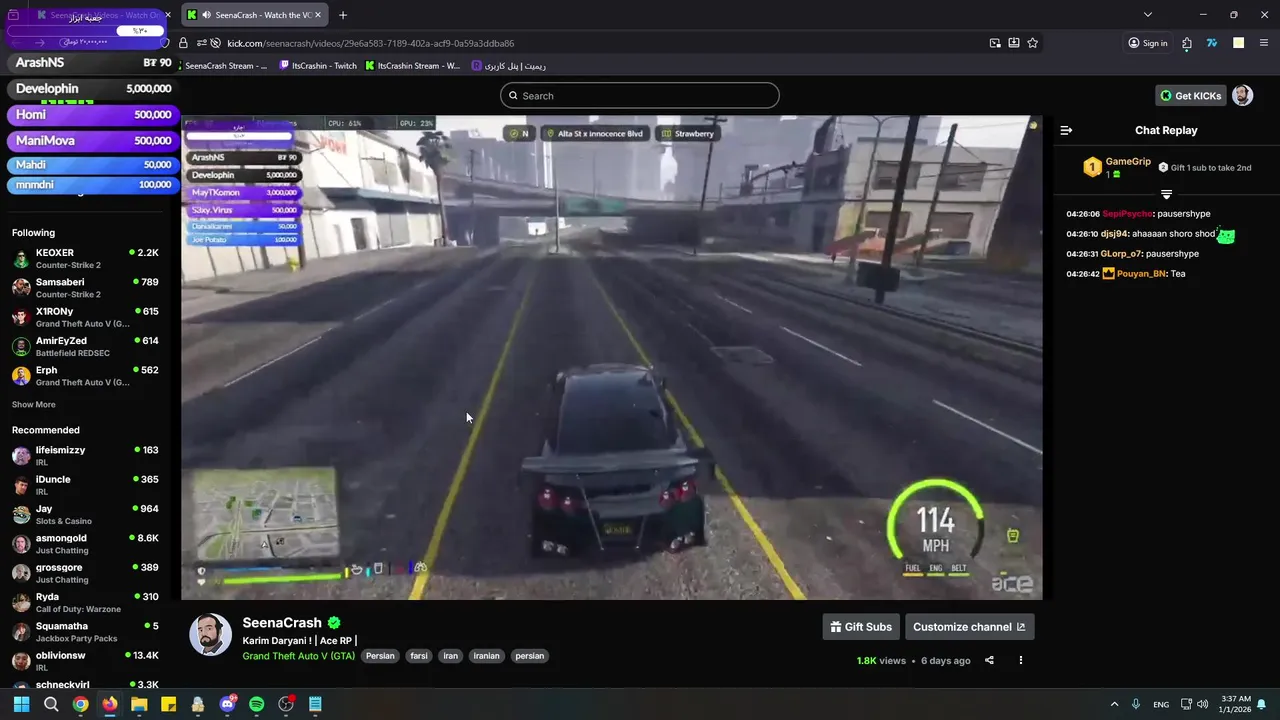1280x720 pixels.
Task: Sign in to the browser account
Action: click(x=1147, y=43)
